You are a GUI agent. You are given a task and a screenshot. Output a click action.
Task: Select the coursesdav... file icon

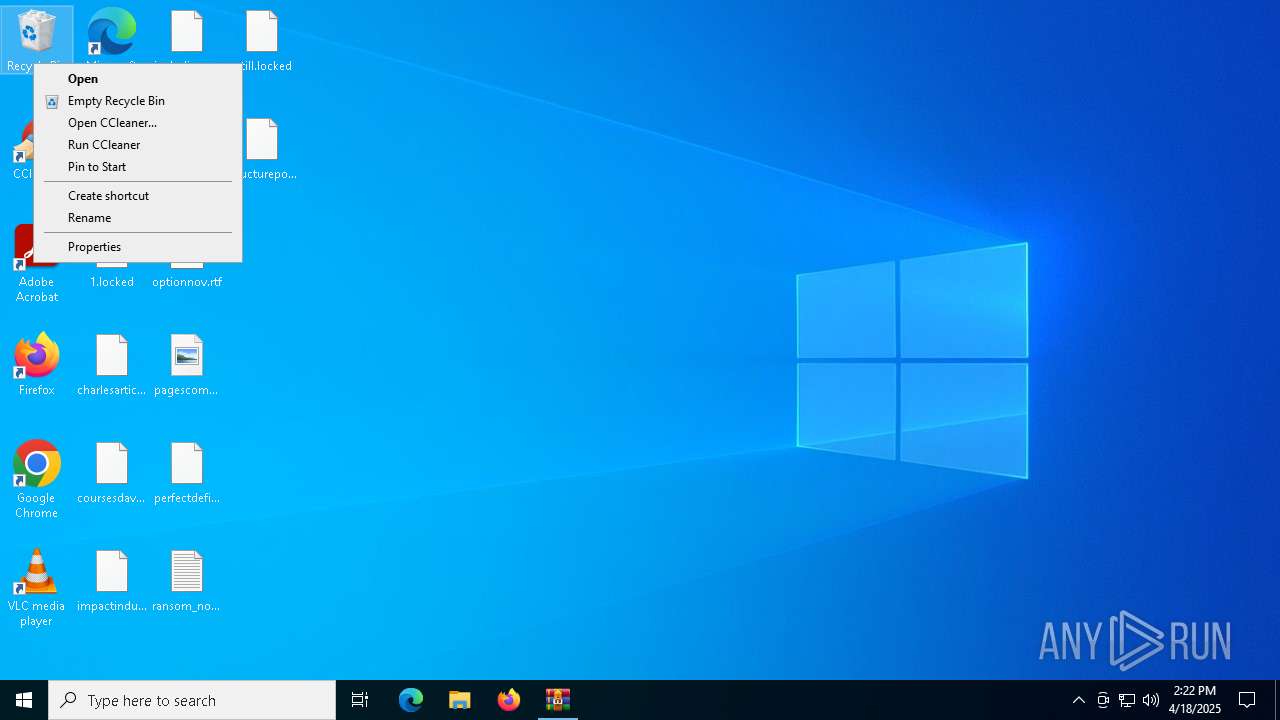click(112, 473)
